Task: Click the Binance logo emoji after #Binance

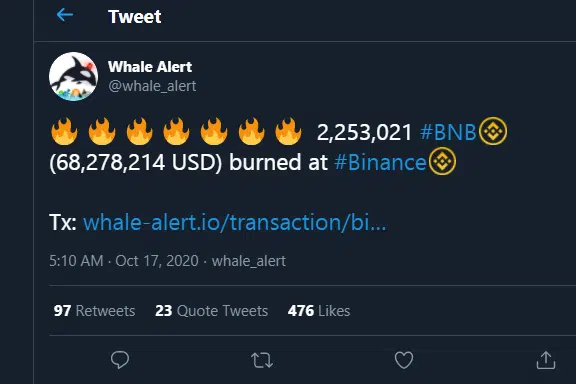Action: 442,161
